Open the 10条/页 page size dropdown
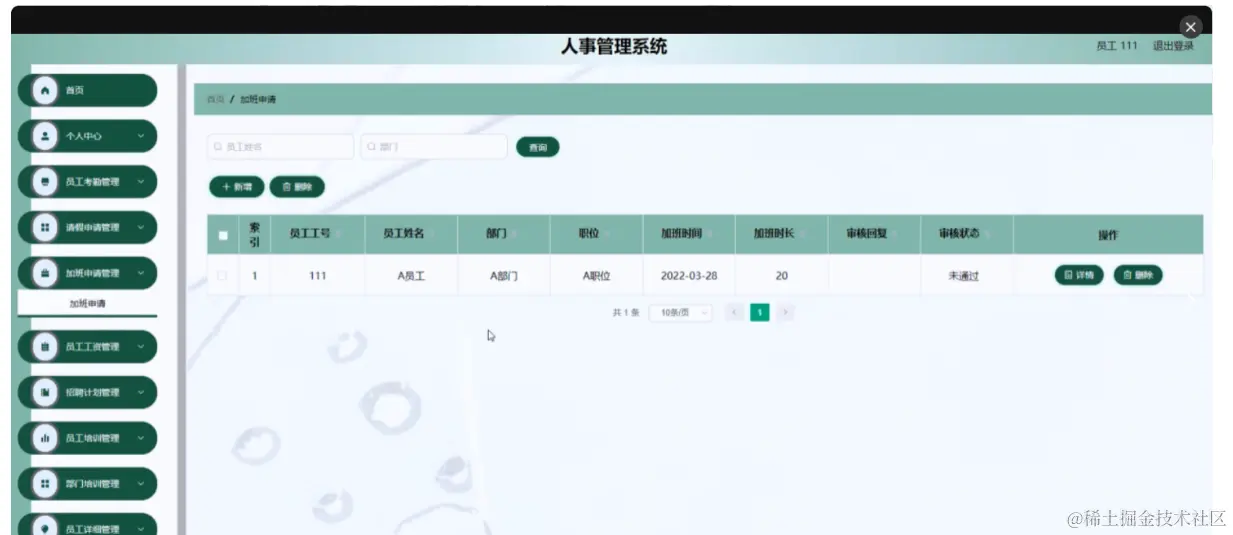This screenshot has width=1233, height=535. click(681, 313)
